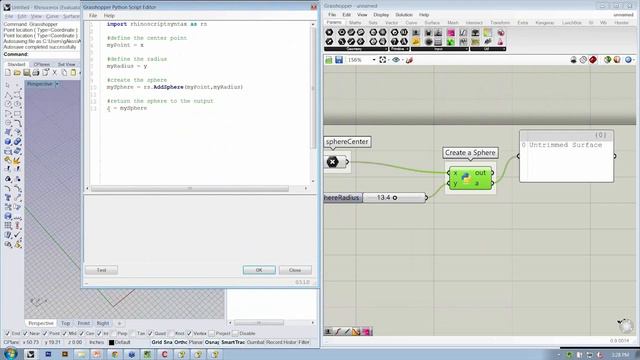
Task: Check the Disable osnap checkbox
Action: 235,333
